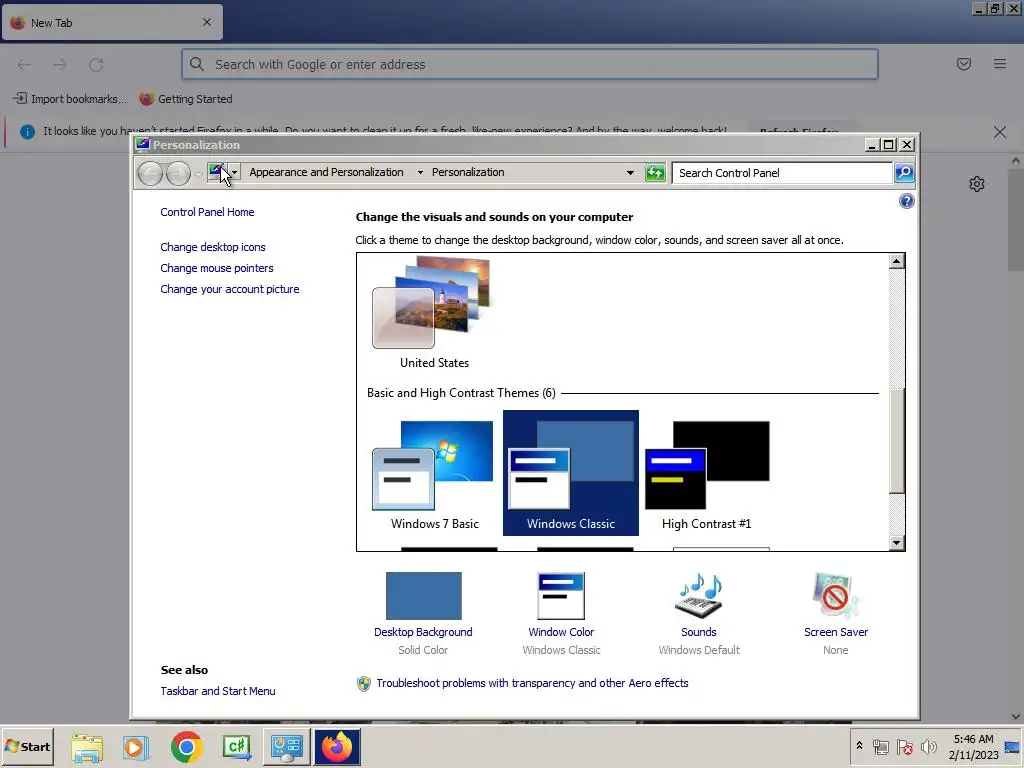Go forward in Personalization window
This screenshot has height=768, width=1024.
(x=178, y=173)
